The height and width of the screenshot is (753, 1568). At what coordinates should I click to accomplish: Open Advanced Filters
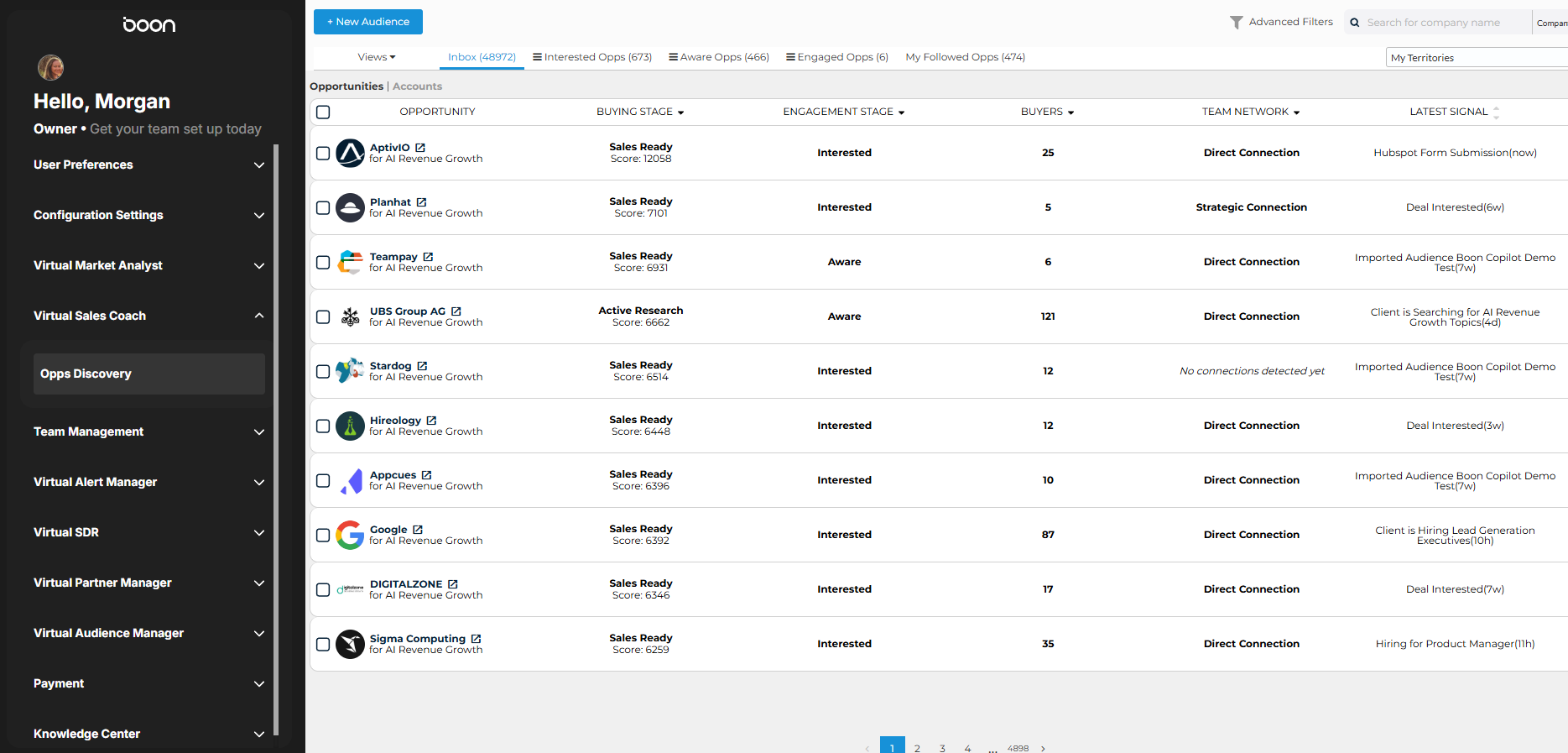coord(1281,22)
